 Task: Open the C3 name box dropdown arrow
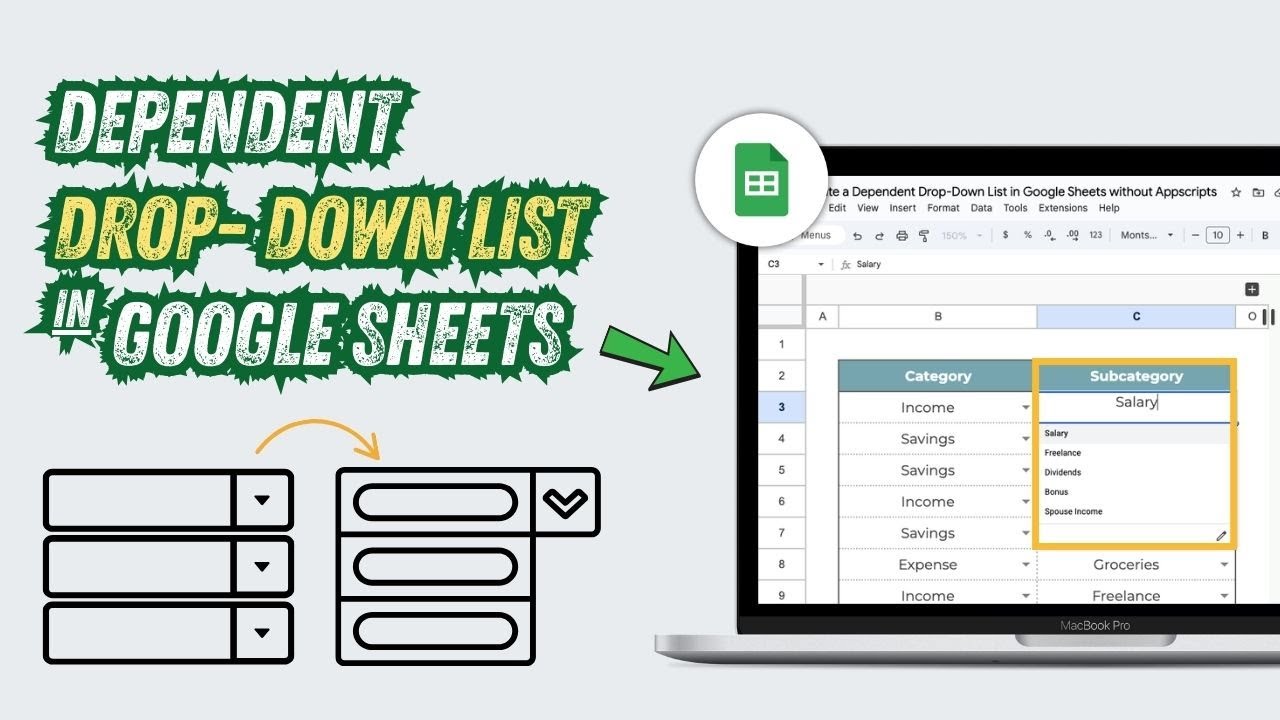821,265
